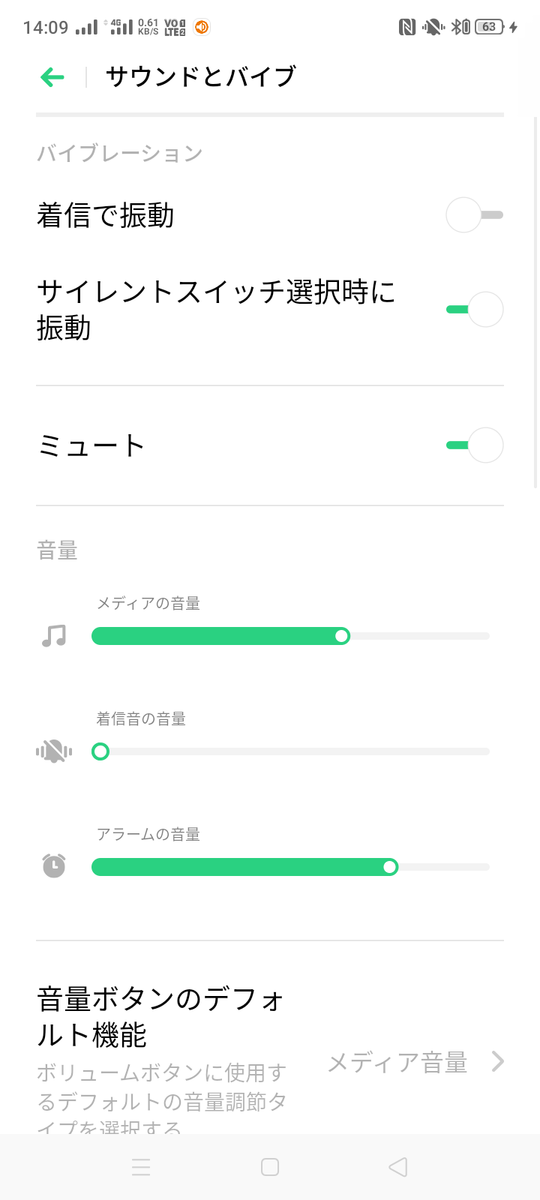Tap the battery indicator in status bar
540x1200 pixels.
coord(490,27)
